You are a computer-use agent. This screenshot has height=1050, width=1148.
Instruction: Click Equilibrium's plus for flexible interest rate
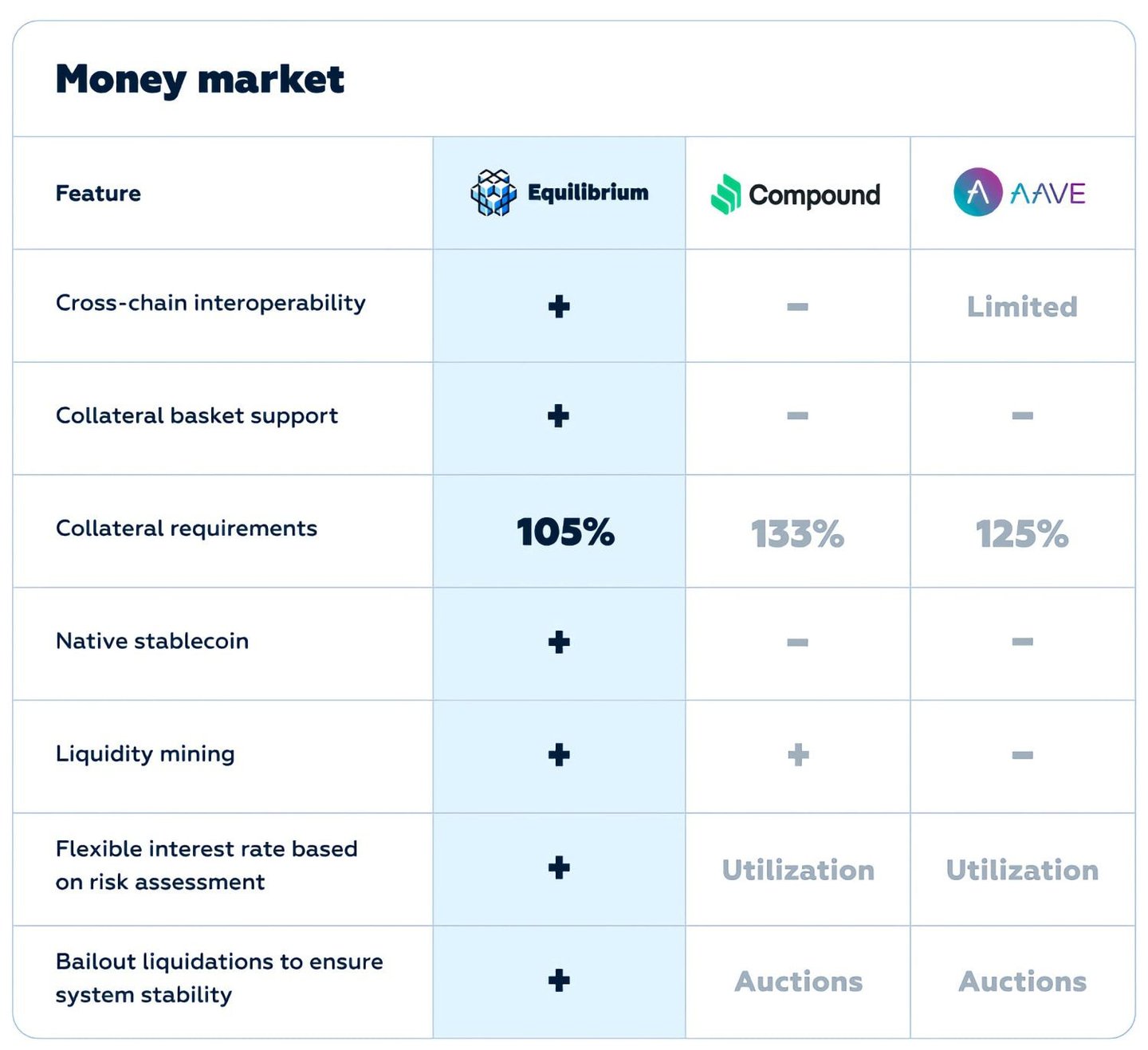tap(559, 867)
